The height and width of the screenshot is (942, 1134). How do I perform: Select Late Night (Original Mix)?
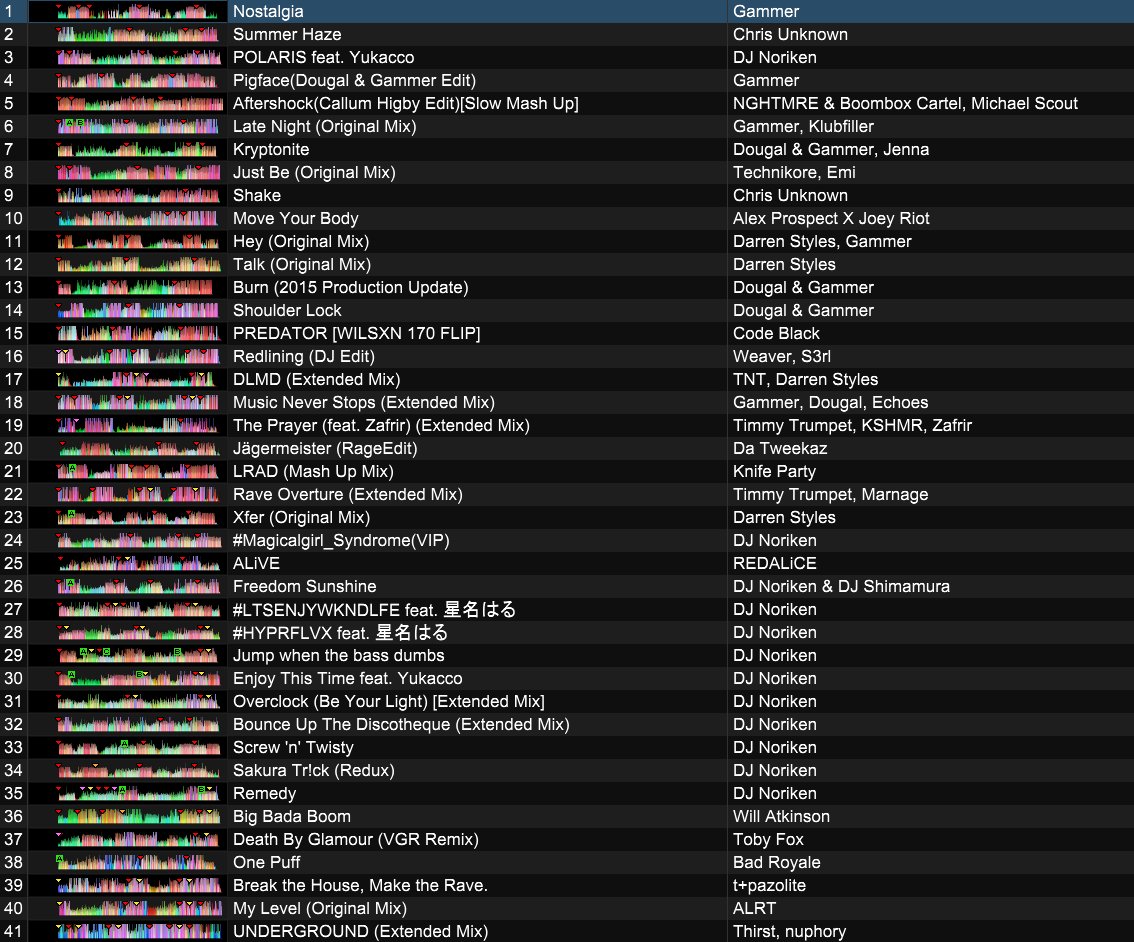pyautogui.click(x=325, y=127)
